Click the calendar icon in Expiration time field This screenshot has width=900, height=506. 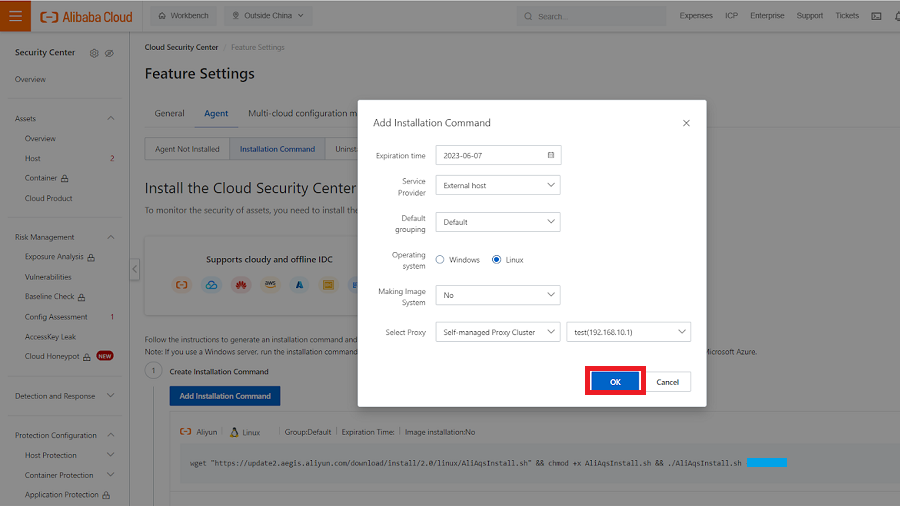550,155
